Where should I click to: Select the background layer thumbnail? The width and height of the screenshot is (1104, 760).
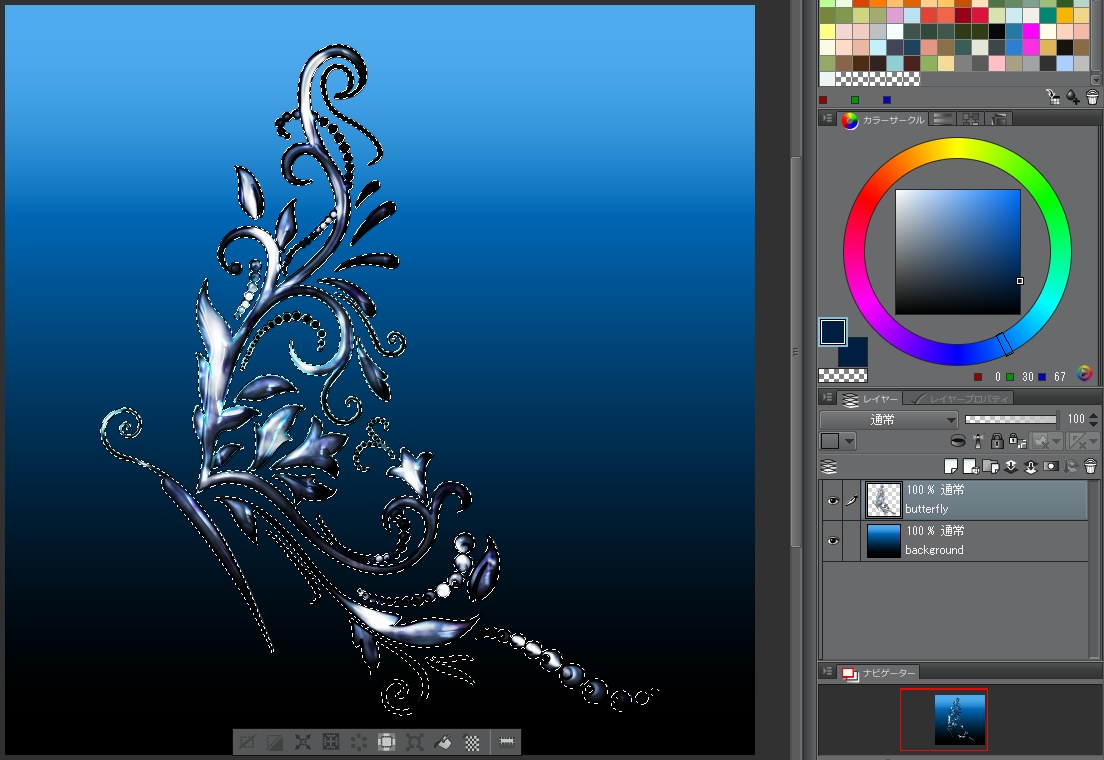coord(883,541)
